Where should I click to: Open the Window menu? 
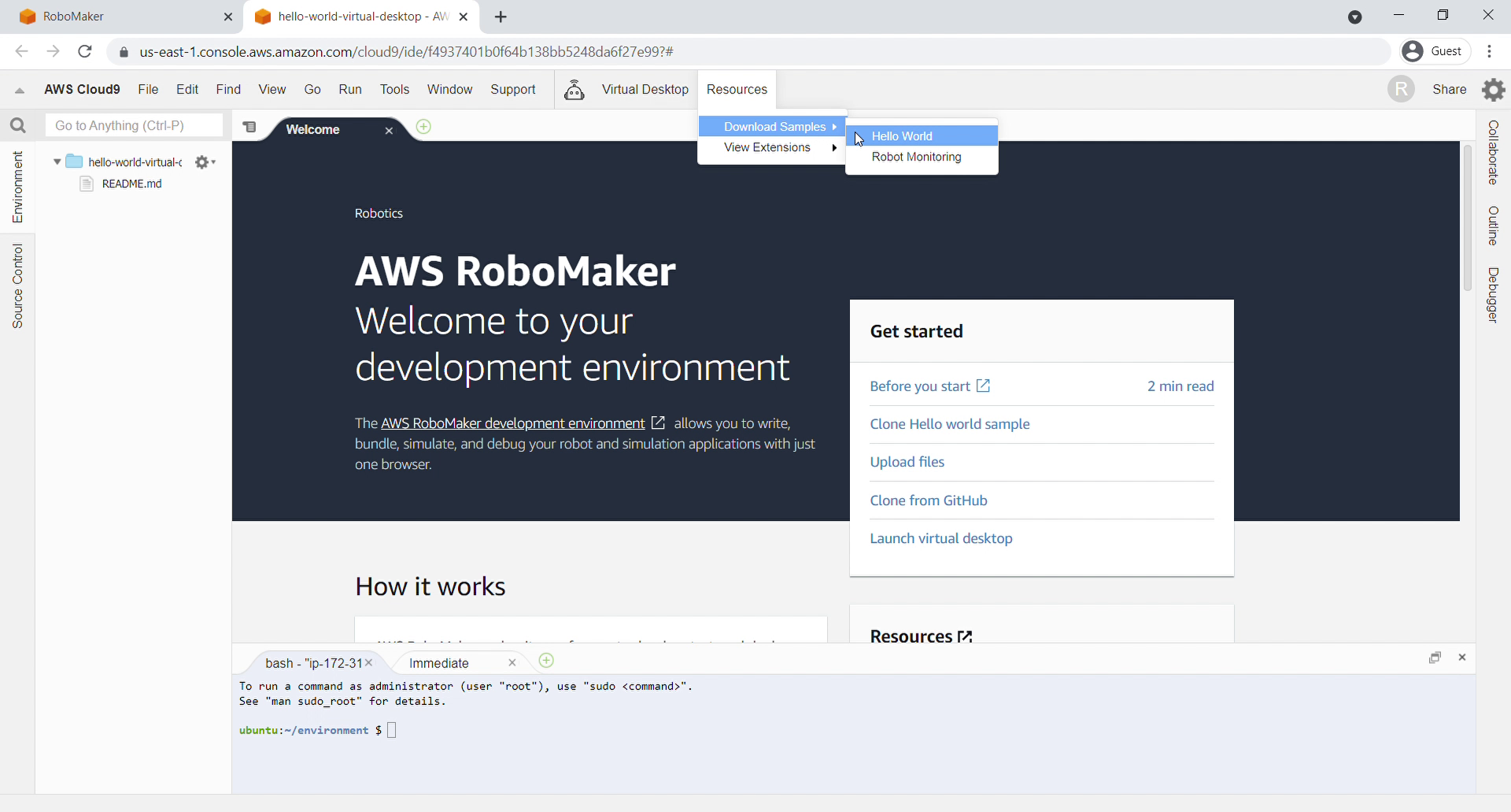[x=449, y=90]
